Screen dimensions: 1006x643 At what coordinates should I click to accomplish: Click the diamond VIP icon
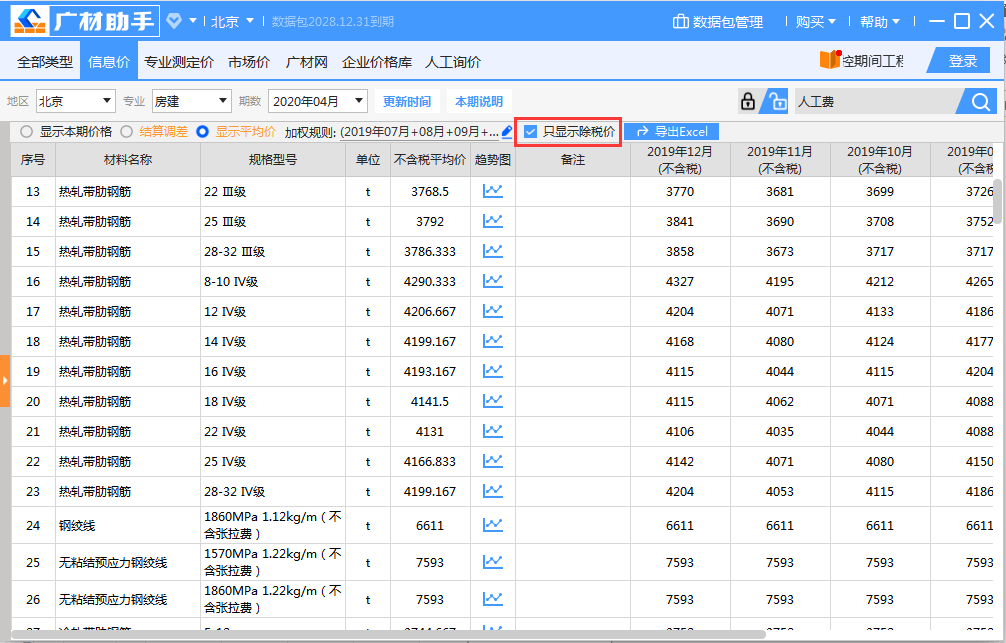[x=174, y=21]
